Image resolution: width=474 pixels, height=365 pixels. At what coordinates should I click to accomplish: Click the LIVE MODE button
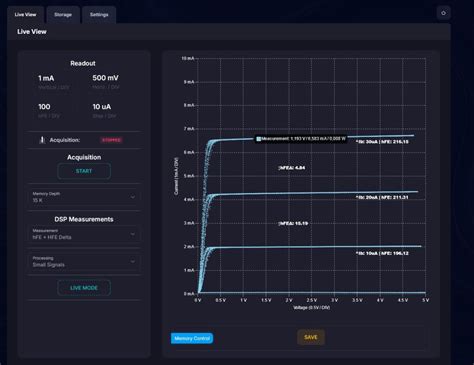(x=84, y=288)
